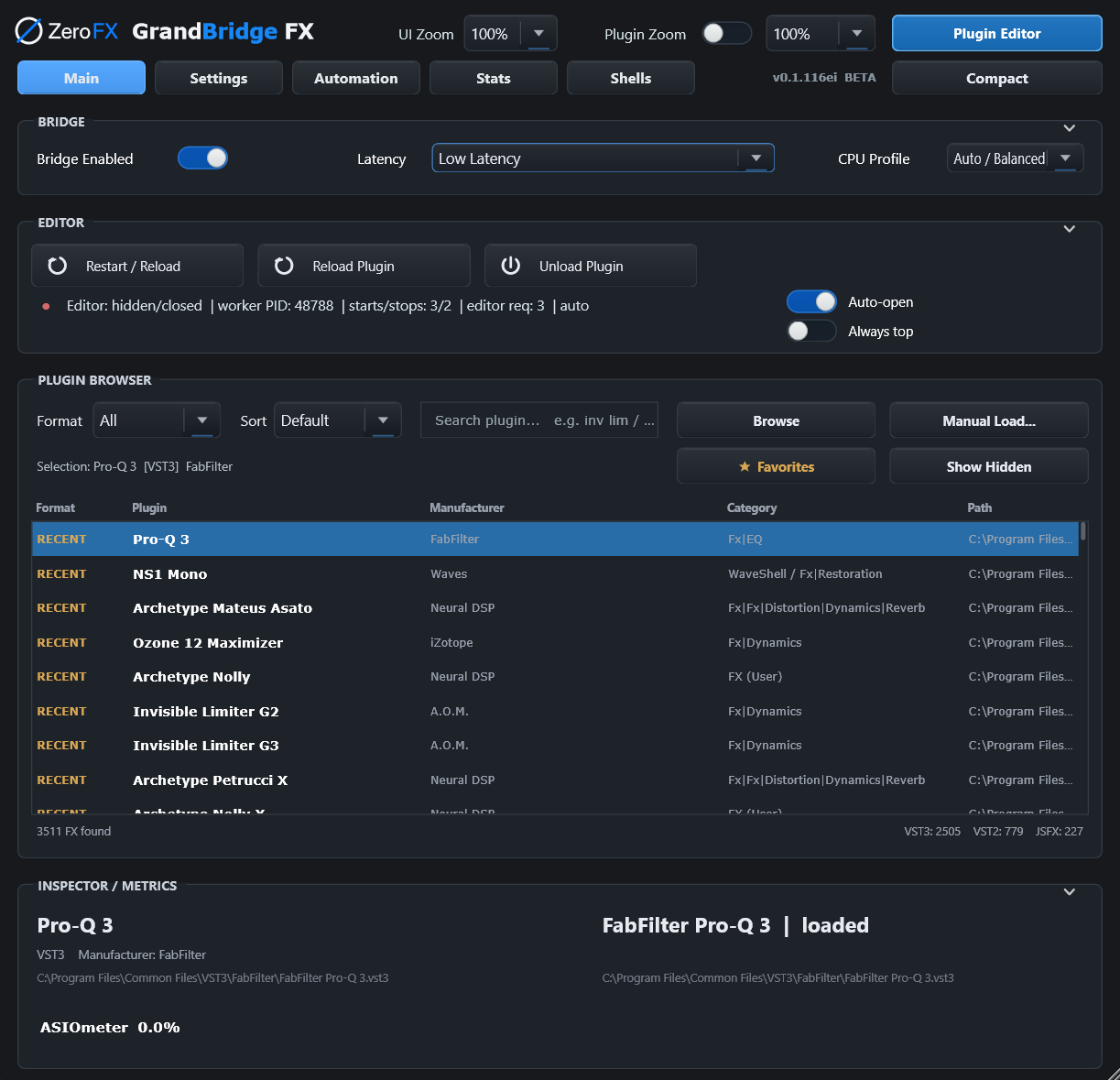The height and width of the screenshot is (1080, 1120).
Task: Open the Latency dropdown
Action: coord(603,158)
